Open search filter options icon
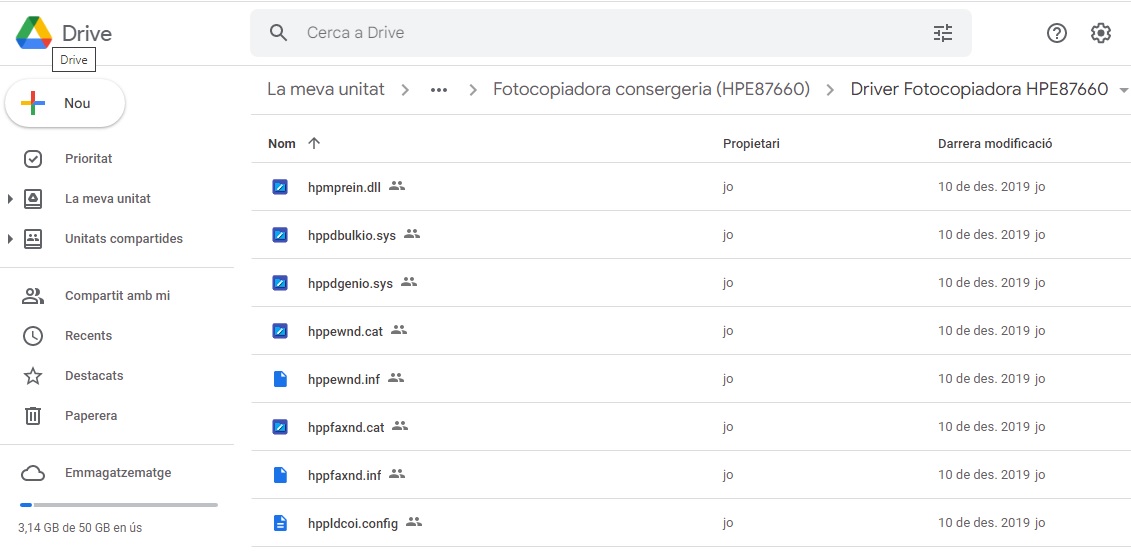Screen dimensions: 1131x553 pyautogui.click(x=943, y=32)
